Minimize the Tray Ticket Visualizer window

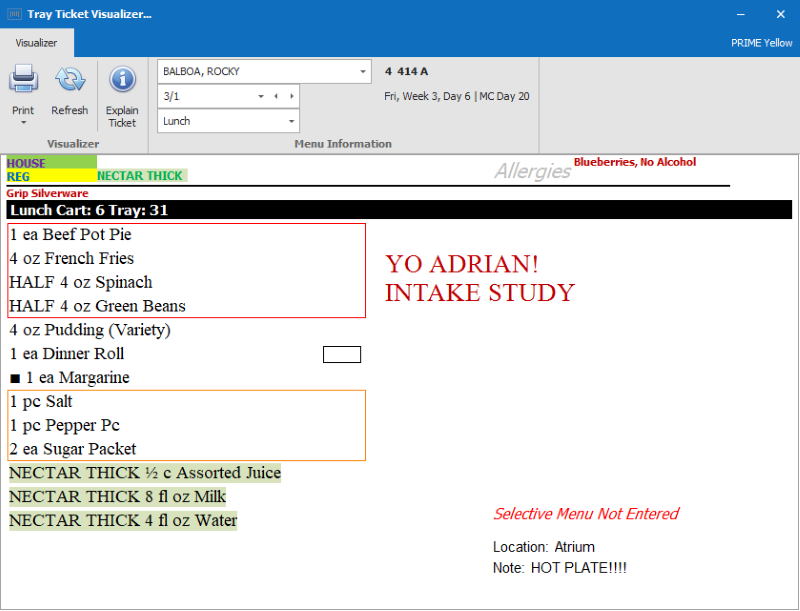pos(741,15)
